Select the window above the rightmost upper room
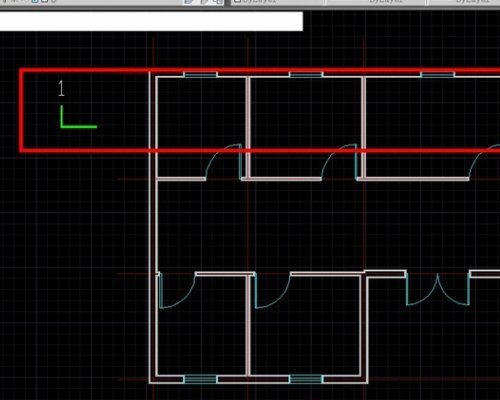This screenshot has width=500, height=400. (437, 75)
